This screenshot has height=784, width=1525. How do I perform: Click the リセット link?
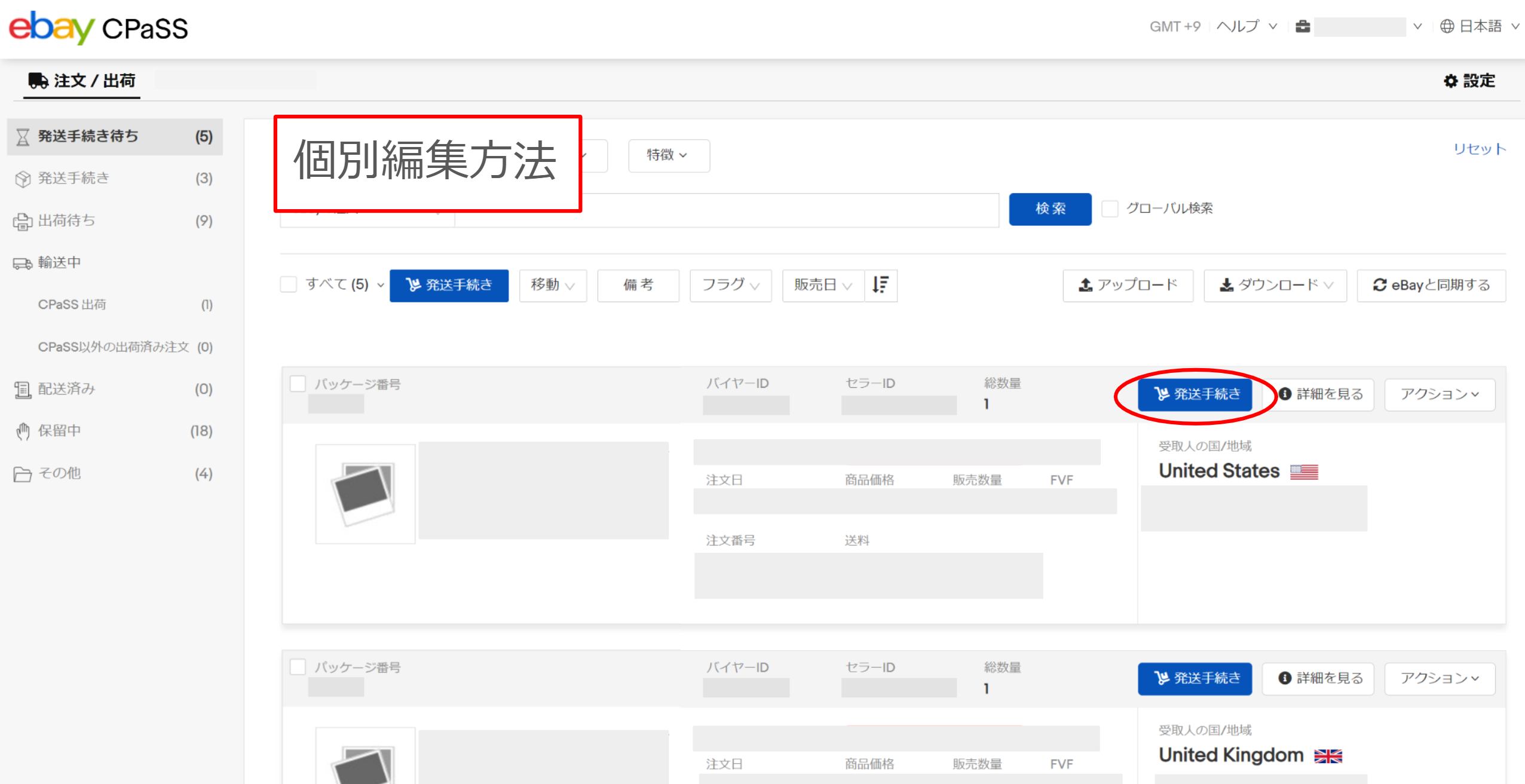coord(1479,149)
